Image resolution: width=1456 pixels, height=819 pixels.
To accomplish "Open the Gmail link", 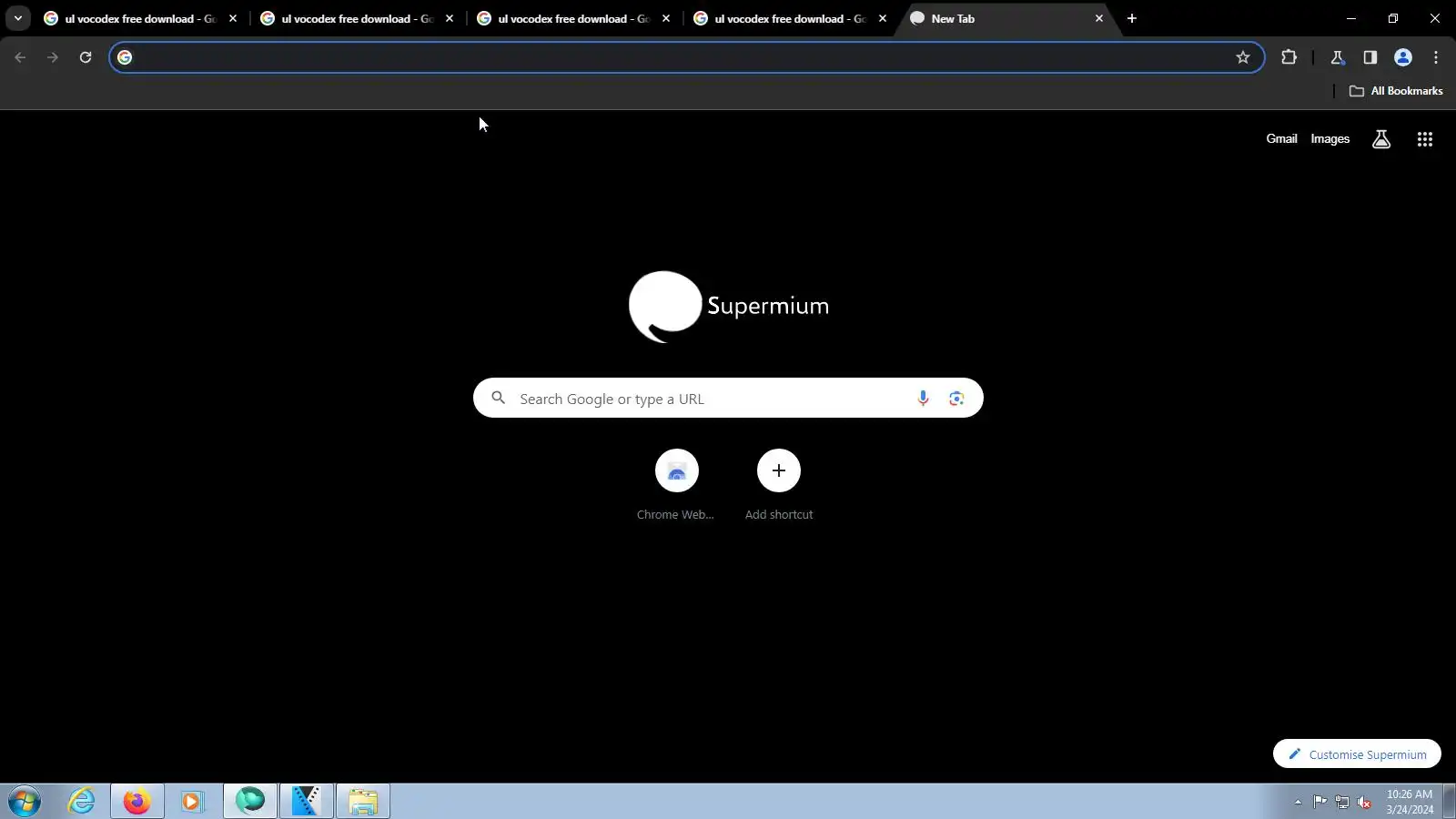I will click(1281, 139).
